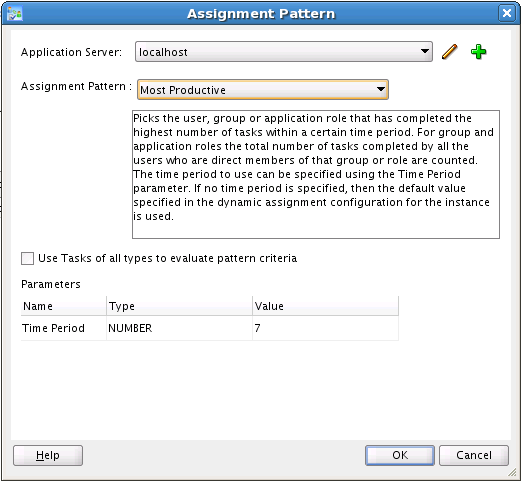The height and width of the screenshot is (481, 521).
Task: Open the Application Server dropdown arrow
Action: [x=425, y=51]
